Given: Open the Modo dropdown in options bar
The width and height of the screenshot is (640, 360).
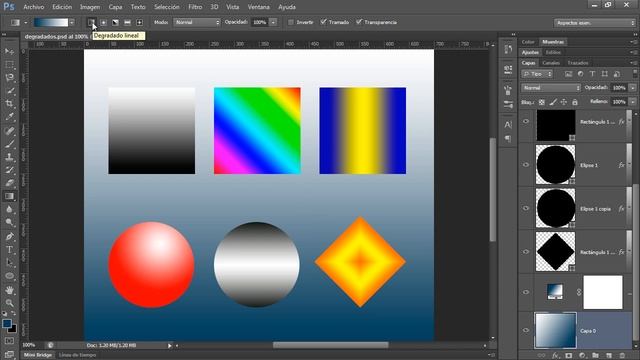Looking at the screenshot, I should click(197, 22).
